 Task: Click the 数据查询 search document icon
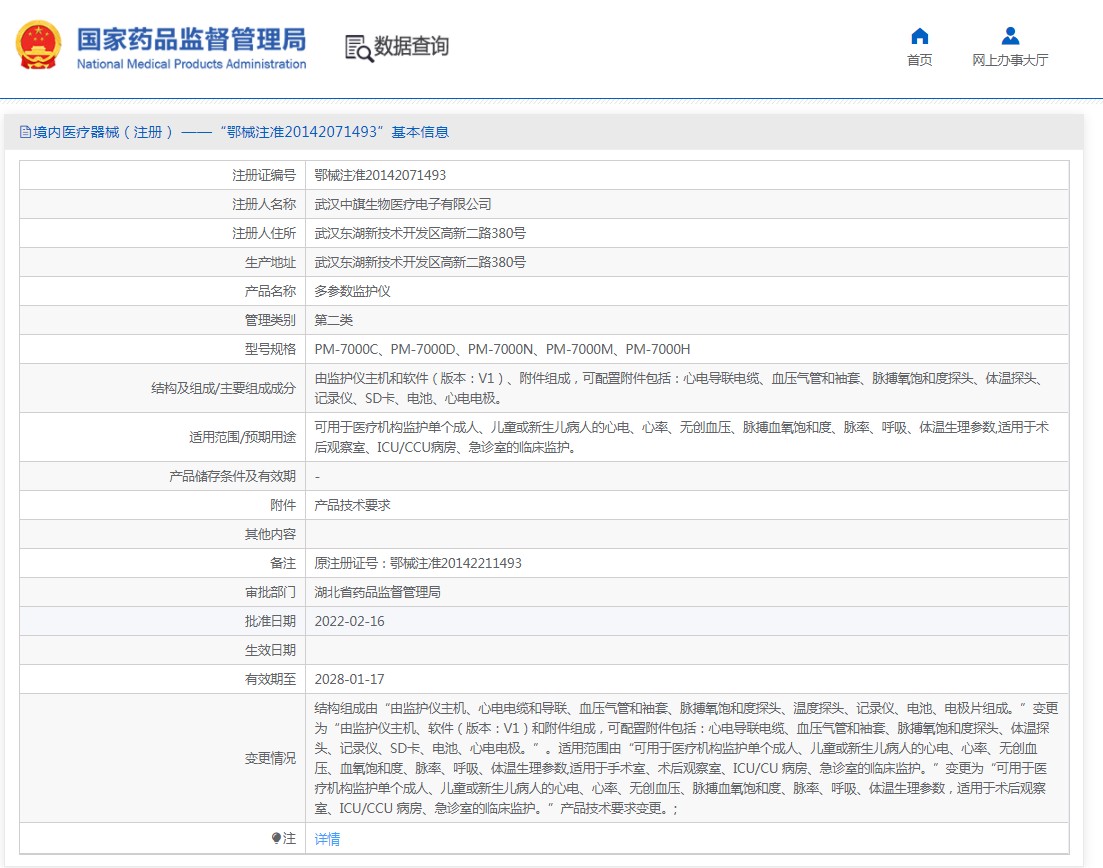(x=359, y=48)
